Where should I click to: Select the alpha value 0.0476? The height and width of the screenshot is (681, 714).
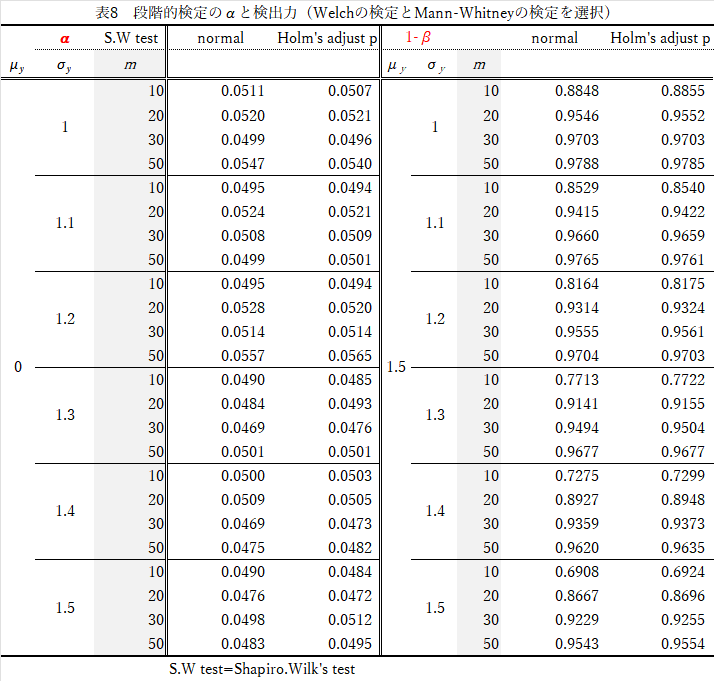point(243,596)
